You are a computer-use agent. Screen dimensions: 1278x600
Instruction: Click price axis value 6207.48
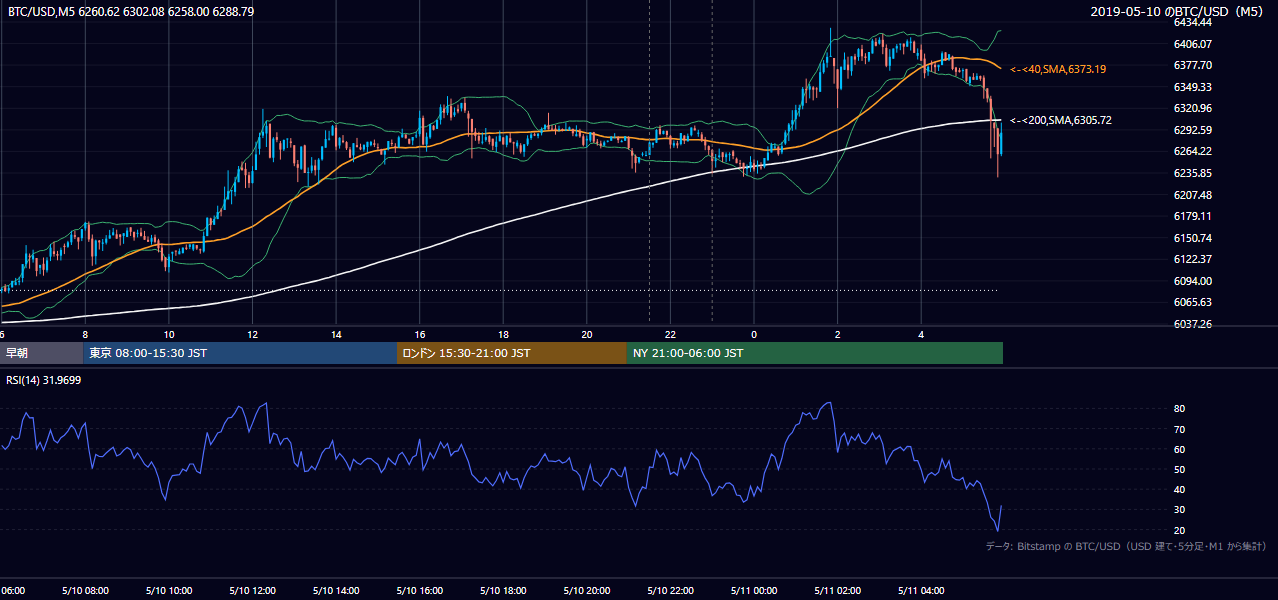(1193, 195)
